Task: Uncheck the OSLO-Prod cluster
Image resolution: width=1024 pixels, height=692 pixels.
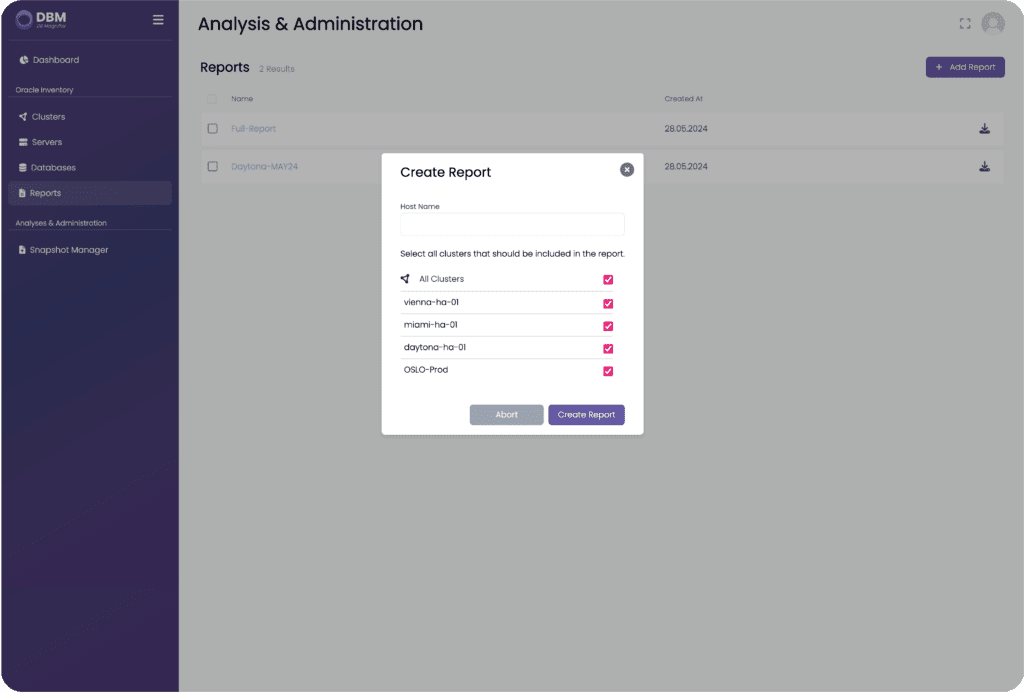Action: point(608,371)
